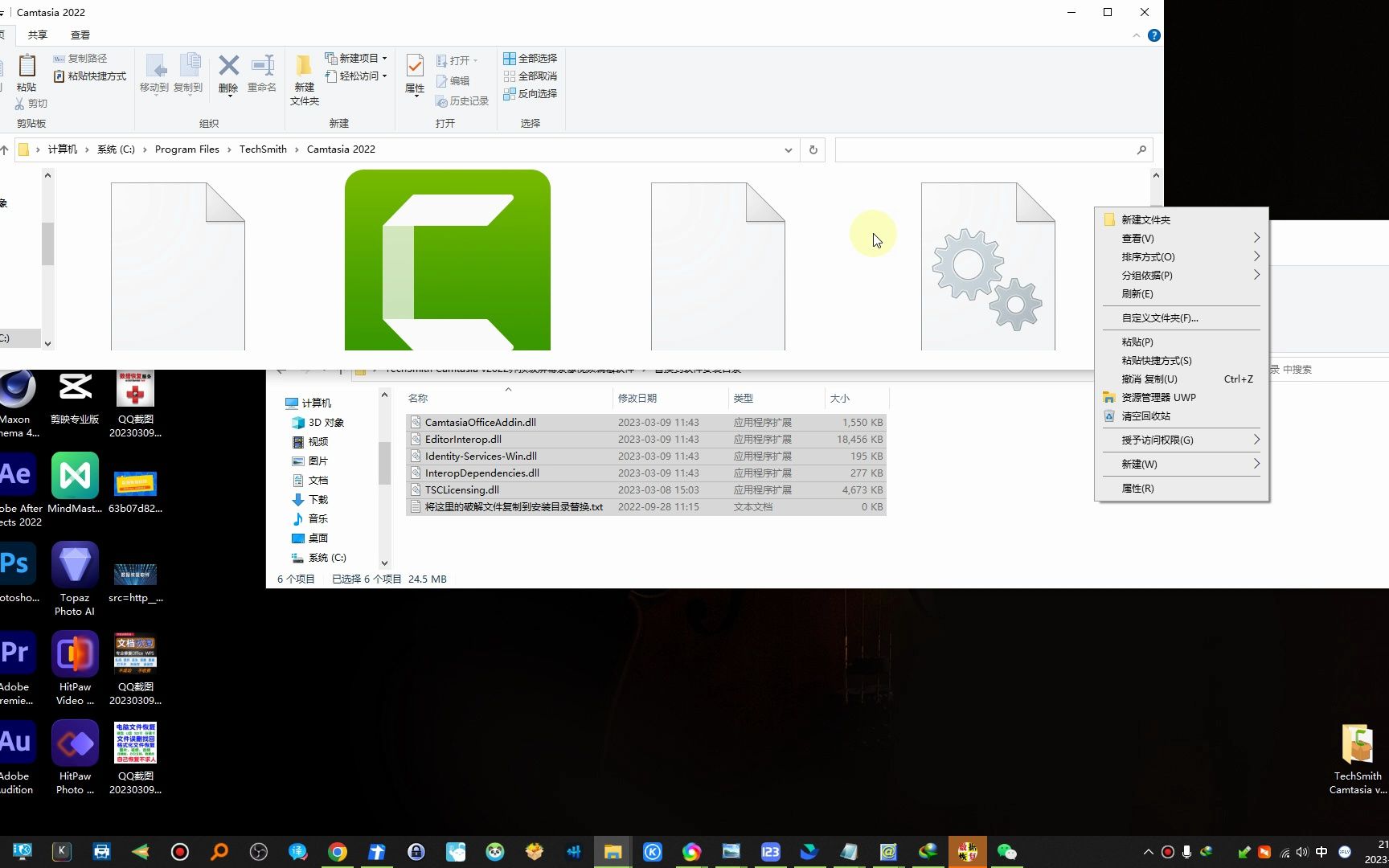The width and height of the screenshot is (1389, 868).
Task: Expand the New submenu in context menu
Action: click(1181, 465)
